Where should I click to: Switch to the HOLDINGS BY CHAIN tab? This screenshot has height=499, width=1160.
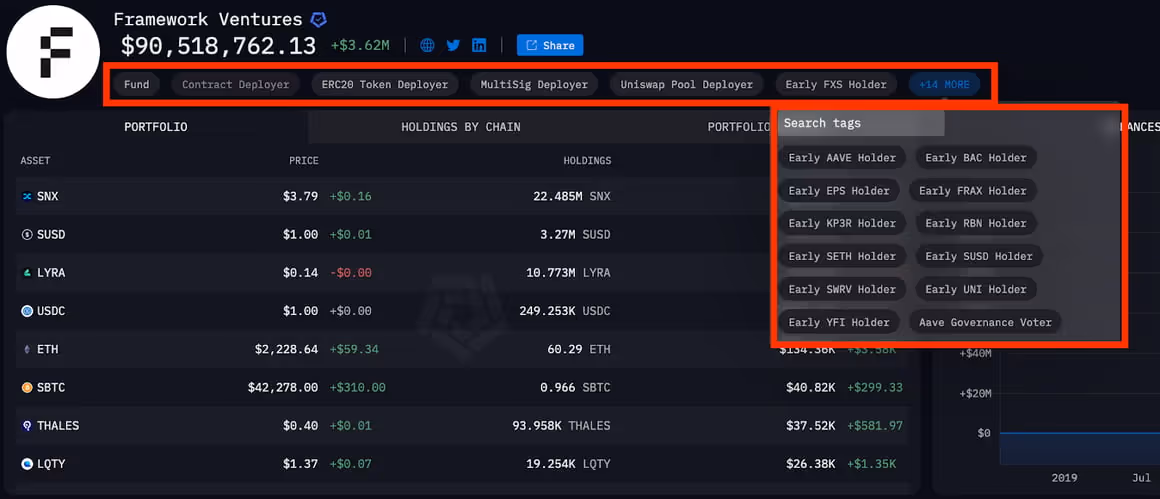coord(461,127)
